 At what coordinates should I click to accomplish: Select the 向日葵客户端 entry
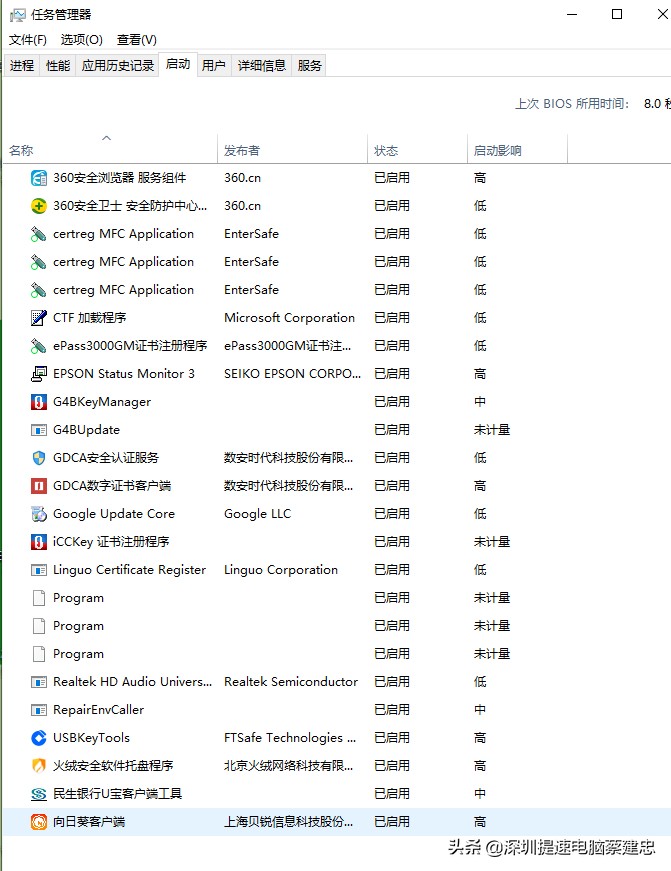coord(89,822)
